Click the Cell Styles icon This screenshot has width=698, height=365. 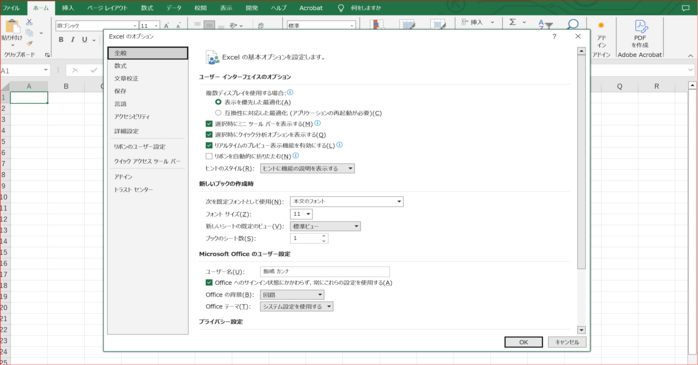[x=438, y=24]
